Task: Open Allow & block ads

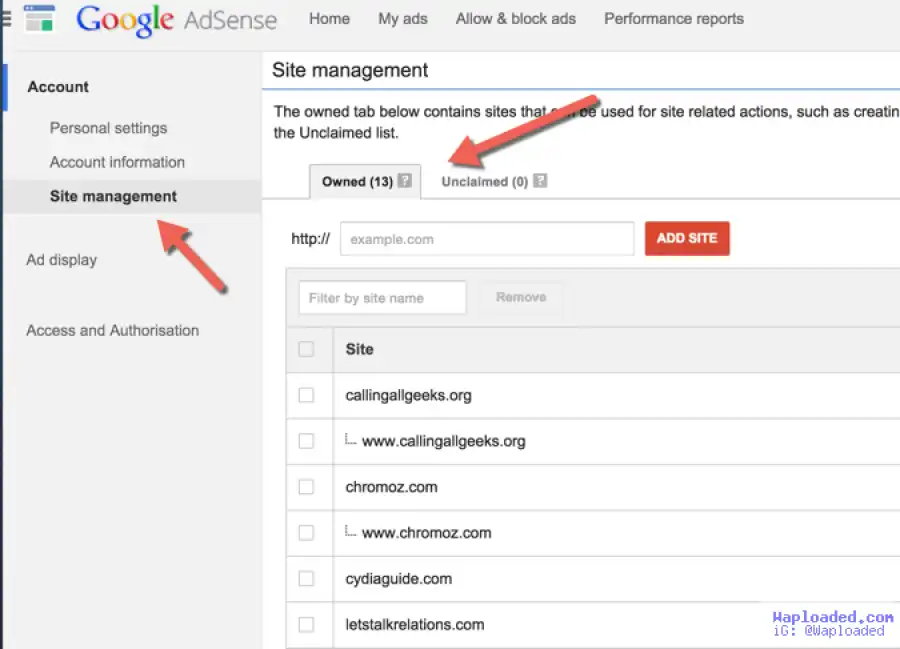Action: pos(516,19)
